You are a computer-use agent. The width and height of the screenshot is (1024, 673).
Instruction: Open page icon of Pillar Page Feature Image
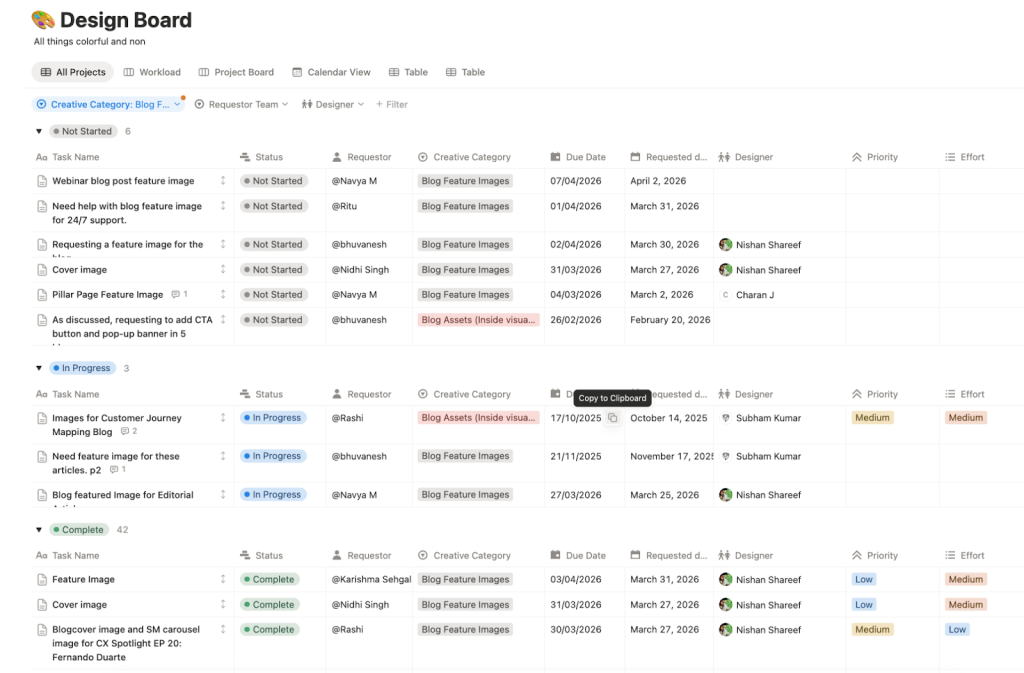coord(42,295)
